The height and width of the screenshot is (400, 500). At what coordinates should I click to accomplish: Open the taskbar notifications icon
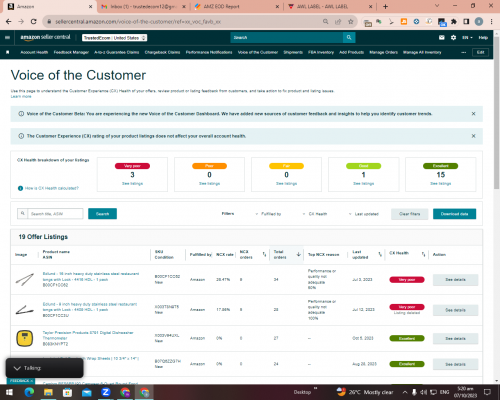click(488, 392)
